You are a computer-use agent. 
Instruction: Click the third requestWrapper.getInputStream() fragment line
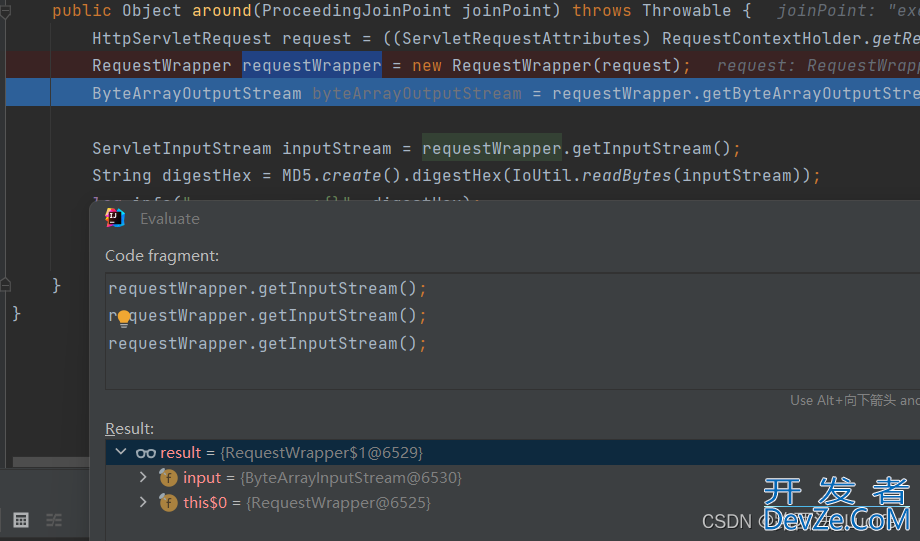267,343
